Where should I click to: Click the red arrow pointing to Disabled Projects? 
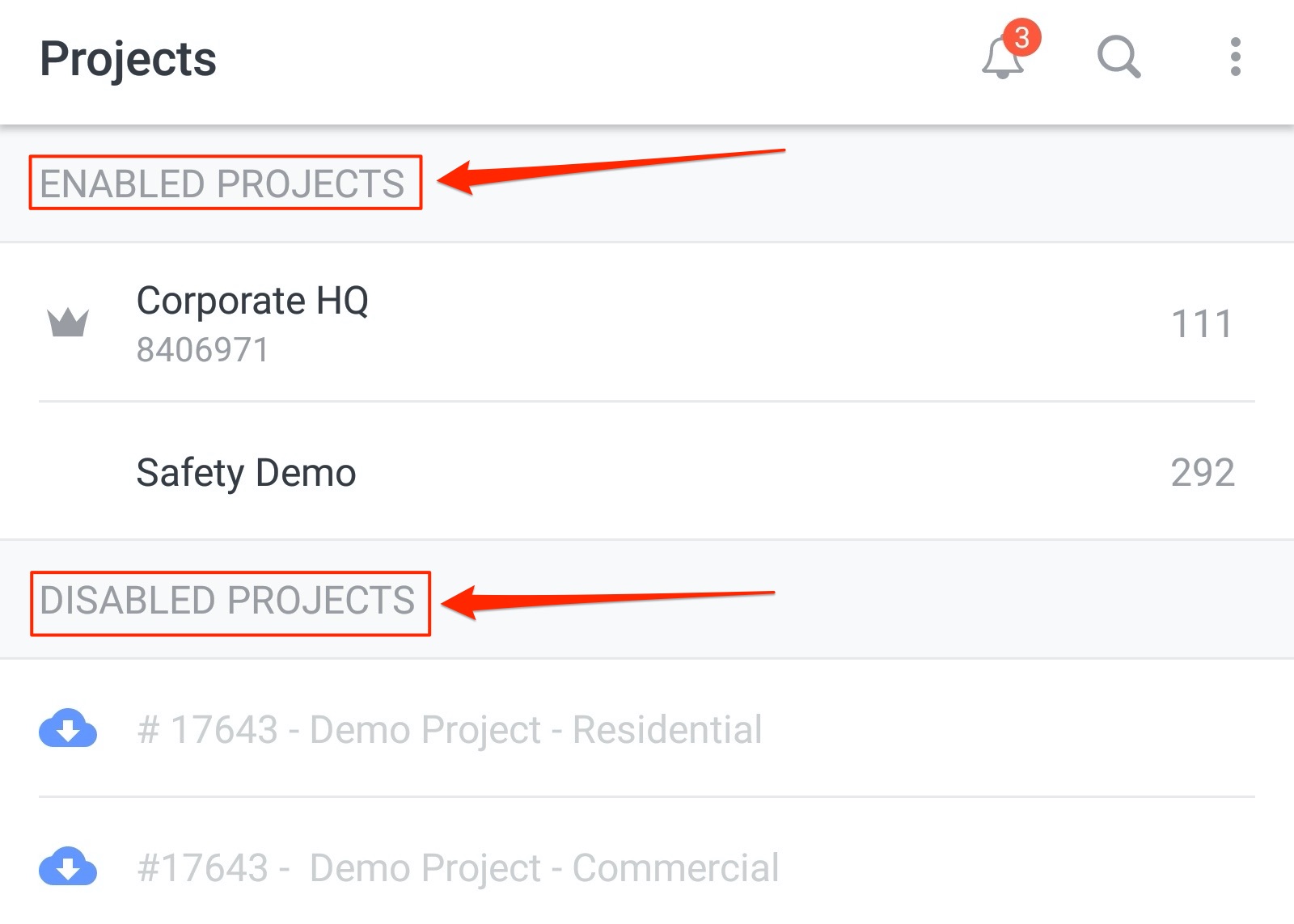608,600
